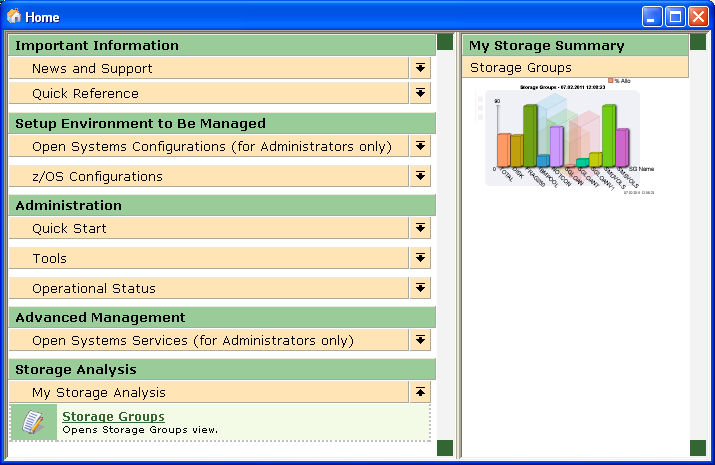Viewport: 715px width, 465px height.
Task: Expand Open Systems Services section
Action: pos(421,340)
